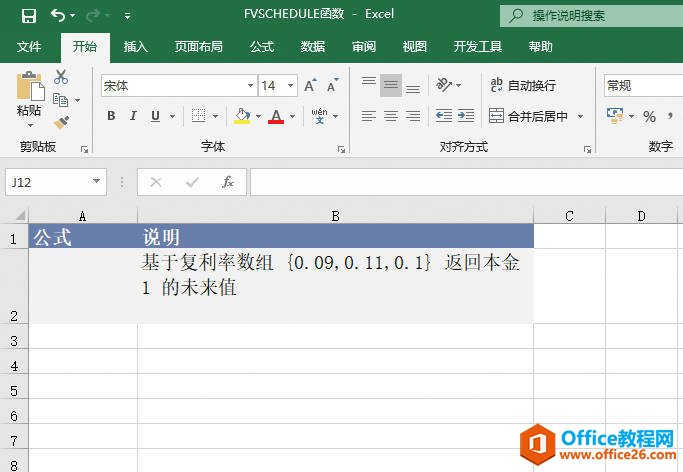Image resolution: width=683 pixels, height=472 pixels.
Task: Expand the Fill Color palette arrow
Action: click(x=258, y=116)
